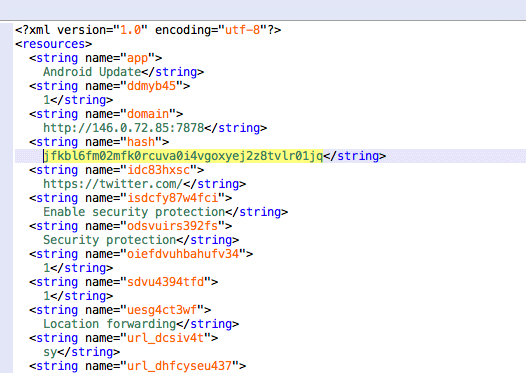Click the xml version declaration line

coord(148,30)
